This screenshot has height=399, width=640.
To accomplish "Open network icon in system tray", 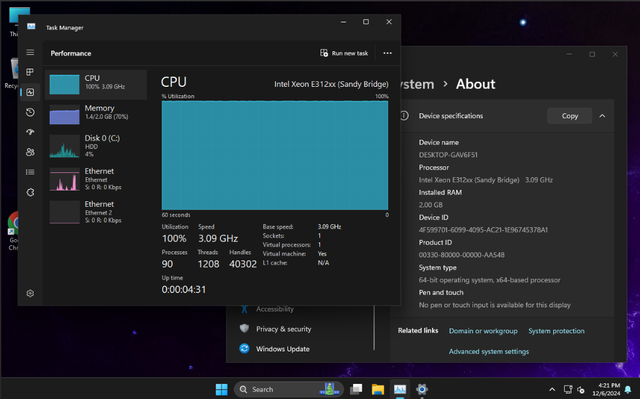I will (x=568, y=390).
